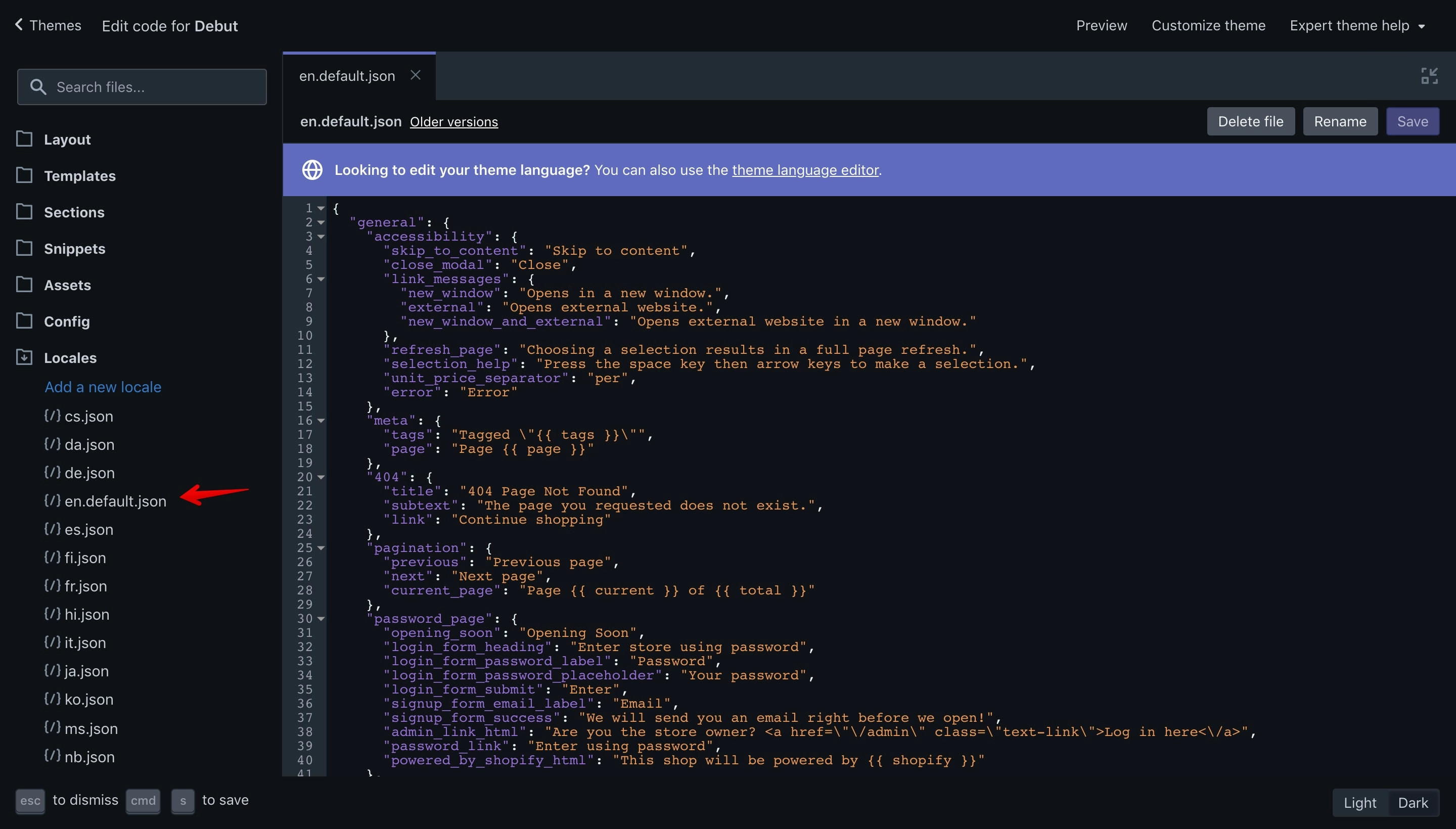1456x829 pixels.
Task: Click the JSON file icon beside cs.json
Action: point(53,416)
